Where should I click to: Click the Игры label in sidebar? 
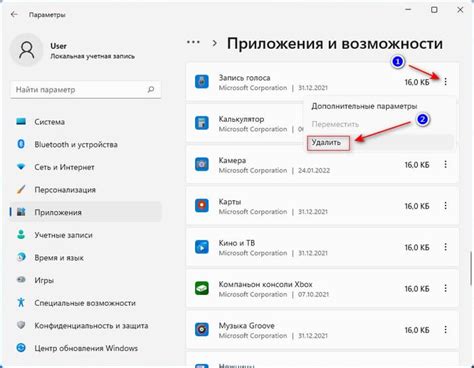coord(44,280)
